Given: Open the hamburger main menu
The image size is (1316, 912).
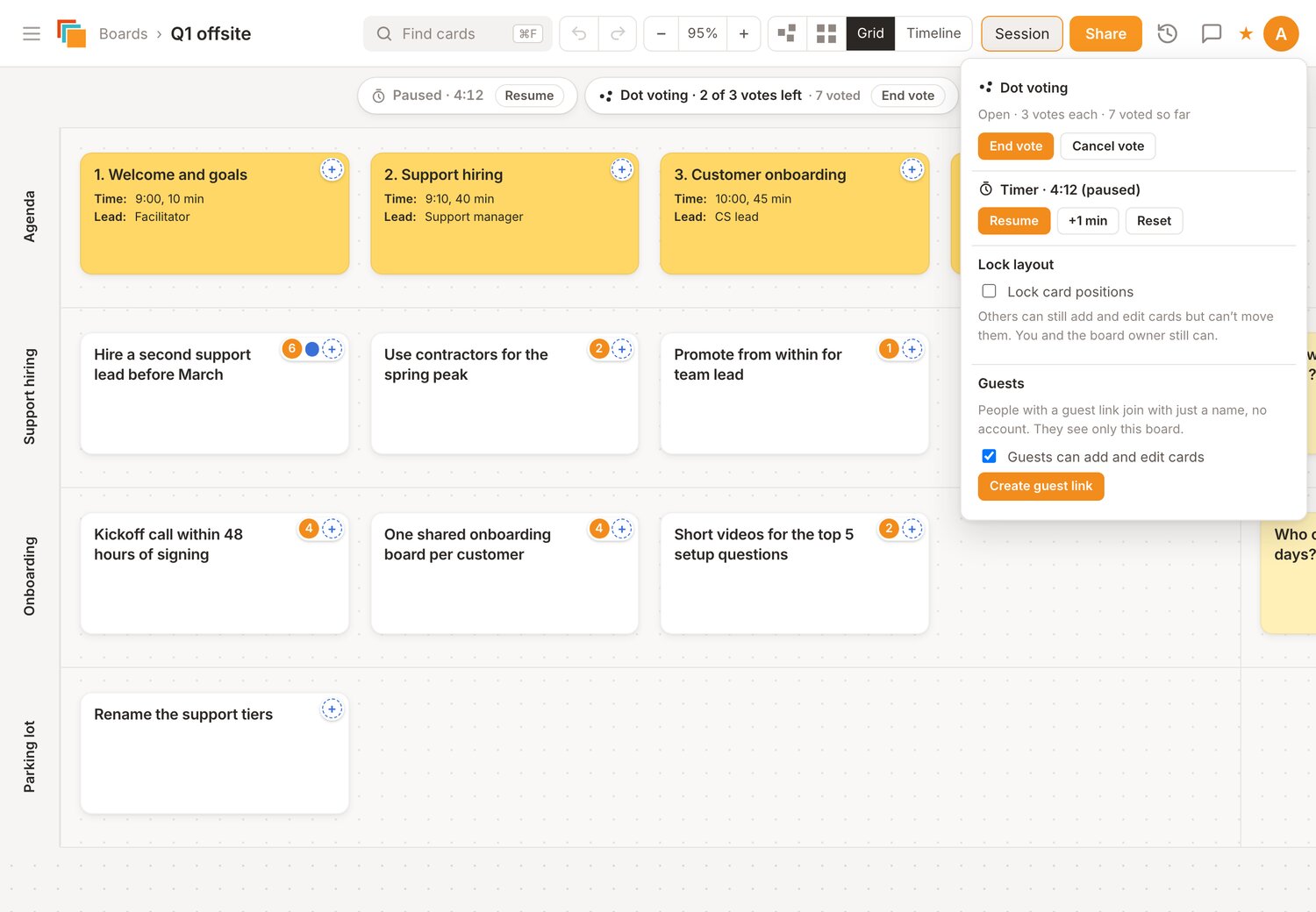Looking at the screenshot, I should (x=32, y=33).
